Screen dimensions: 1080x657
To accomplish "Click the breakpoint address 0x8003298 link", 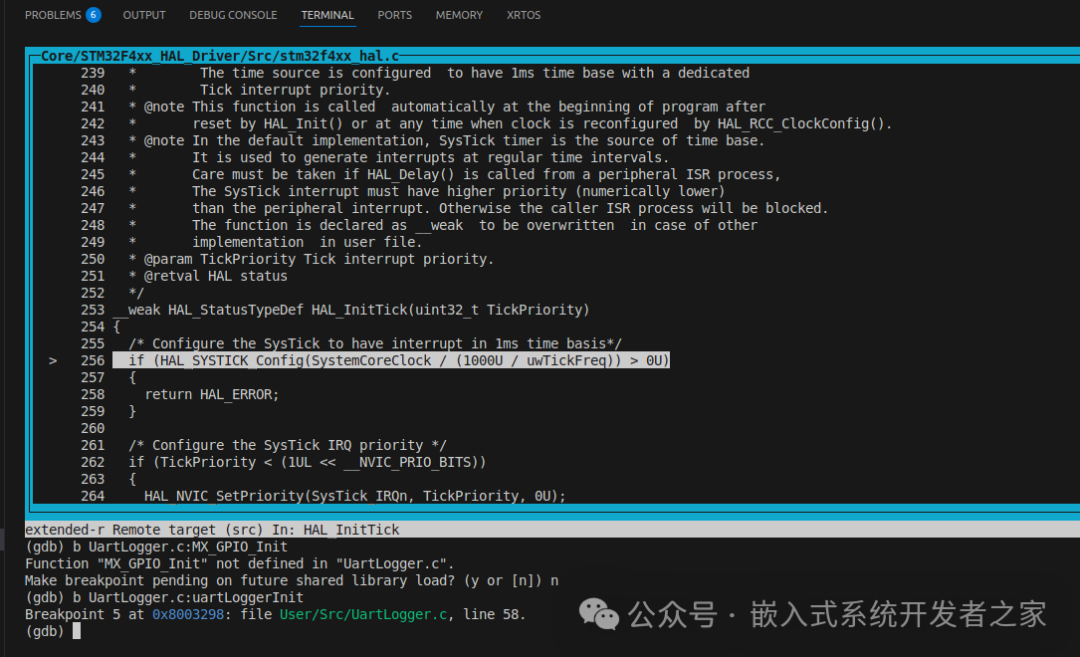I will tap(188, 614).
